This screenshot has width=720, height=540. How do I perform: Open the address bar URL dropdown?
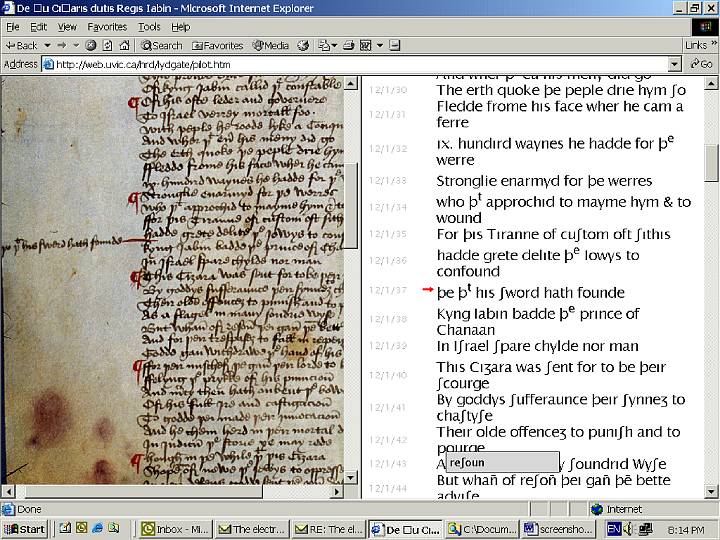[x=674, y=64]
